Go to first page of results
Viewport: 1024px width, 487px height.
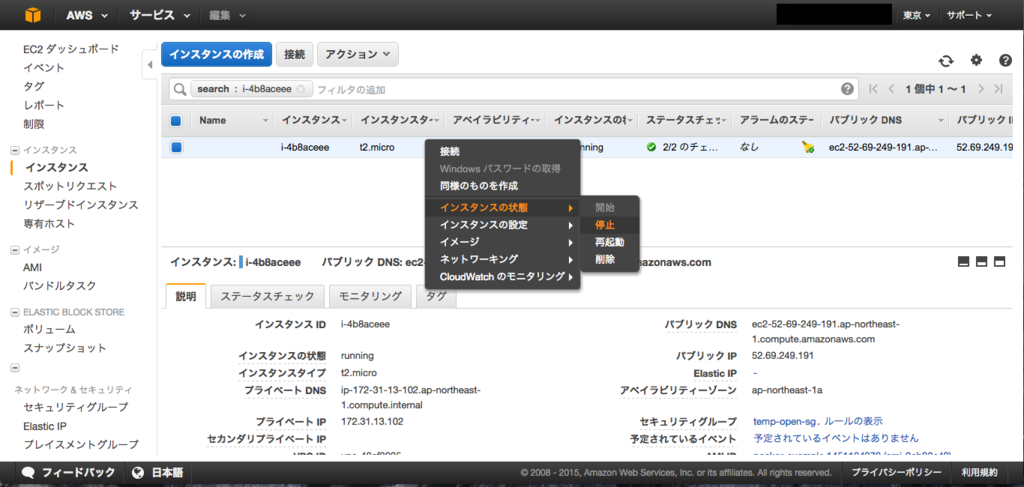[x=874, y=89]
